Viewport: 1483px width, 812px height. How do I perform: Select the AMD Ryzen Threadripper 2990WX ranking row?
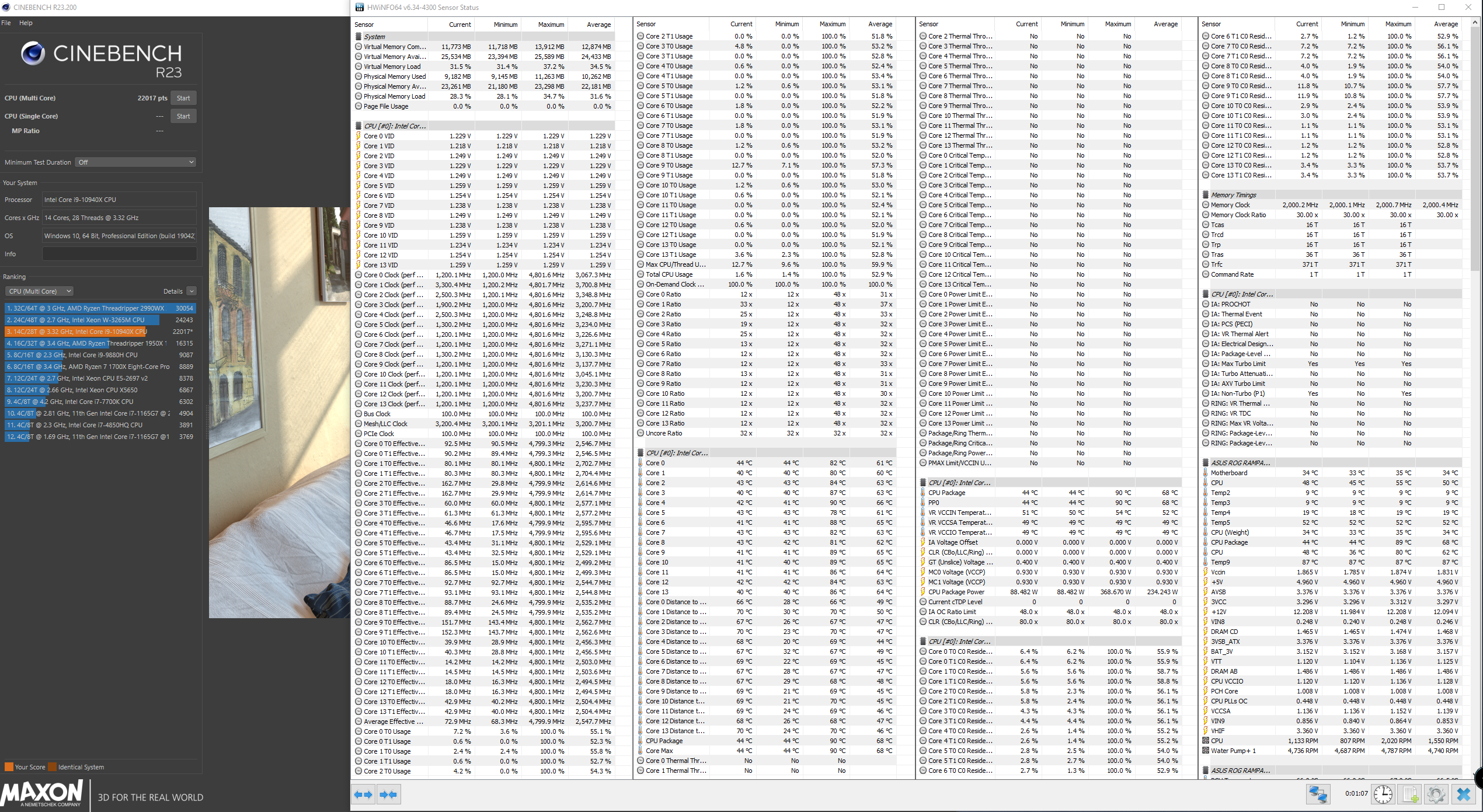[x=100, y=308]
